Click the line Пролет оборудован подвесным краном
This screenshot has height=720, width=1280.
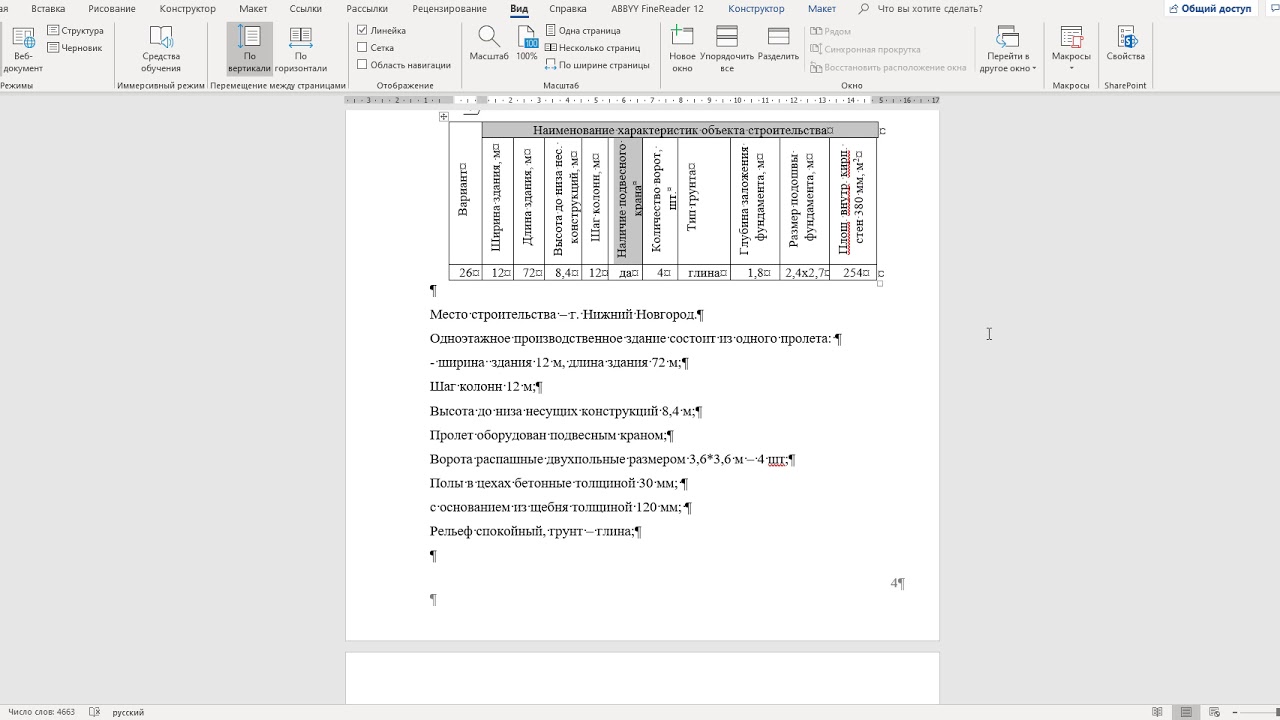(551, 435)
